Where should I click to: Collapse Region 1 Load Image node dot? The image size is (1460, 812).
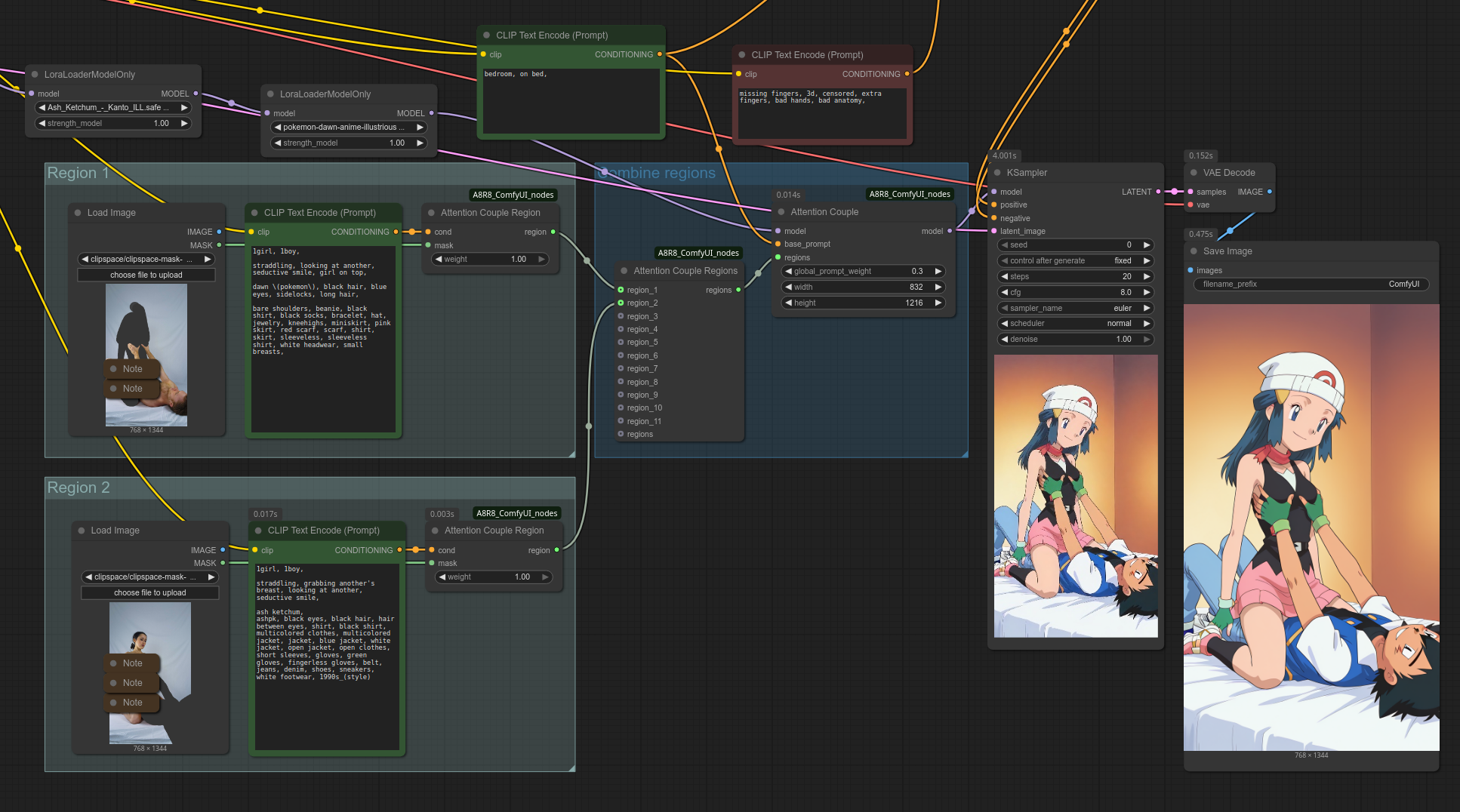(x=78, y=213)
